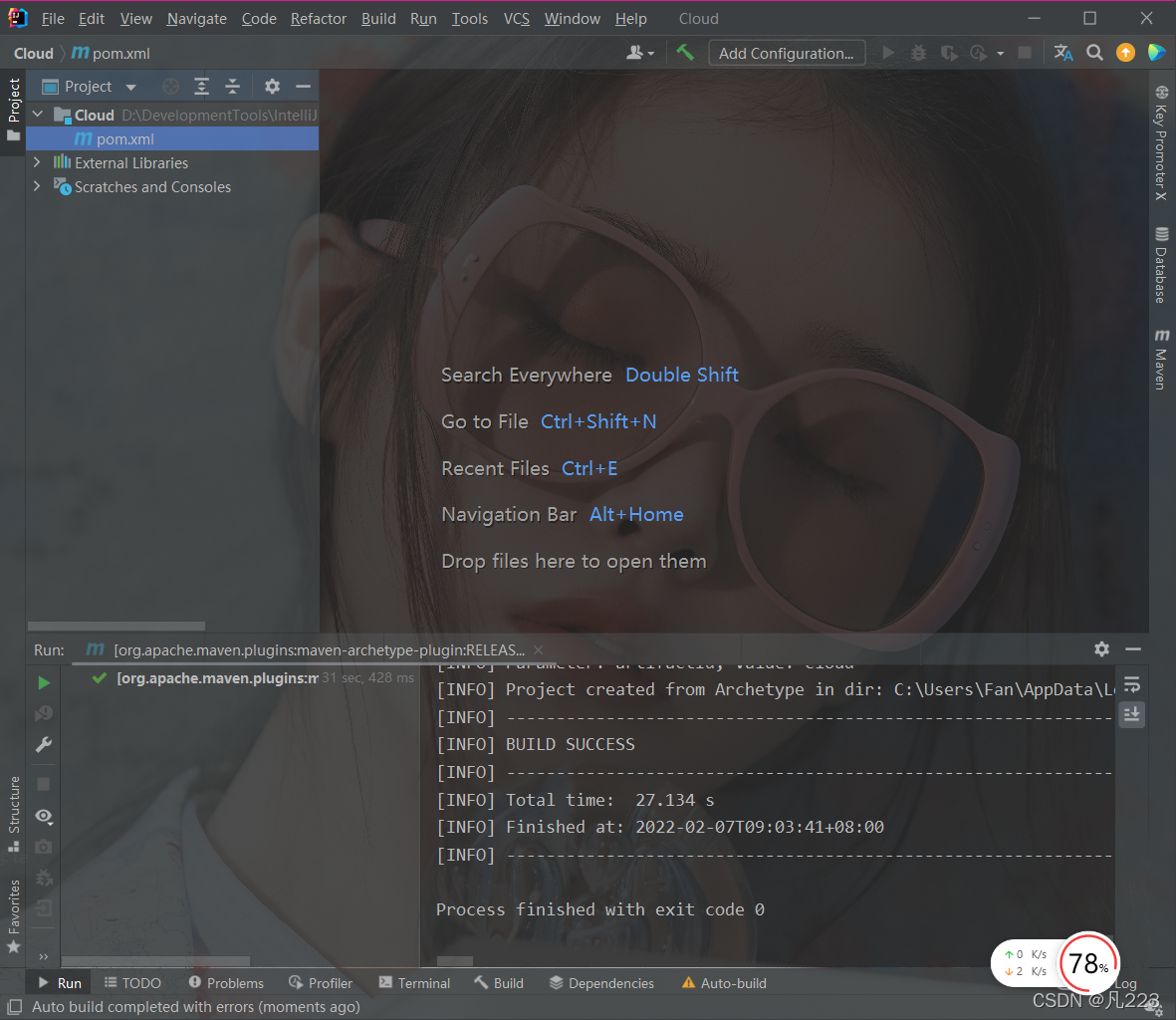Open the File menu
The height and width of the screenshot is (1020, 1176).
tap(53, 19)
